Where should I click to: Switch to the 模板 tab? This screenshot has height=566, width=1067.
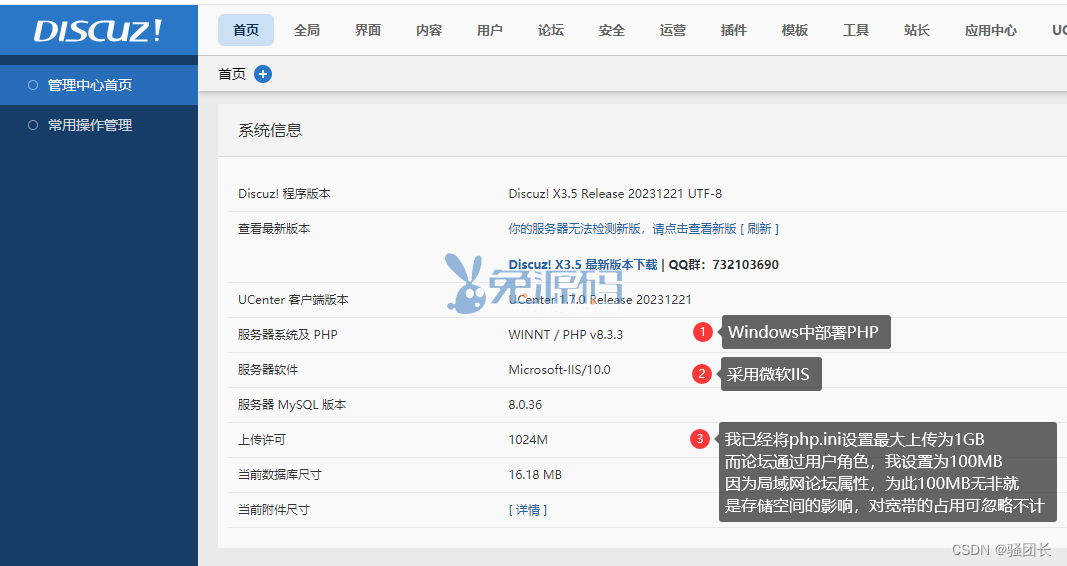[x=795, y=30]
